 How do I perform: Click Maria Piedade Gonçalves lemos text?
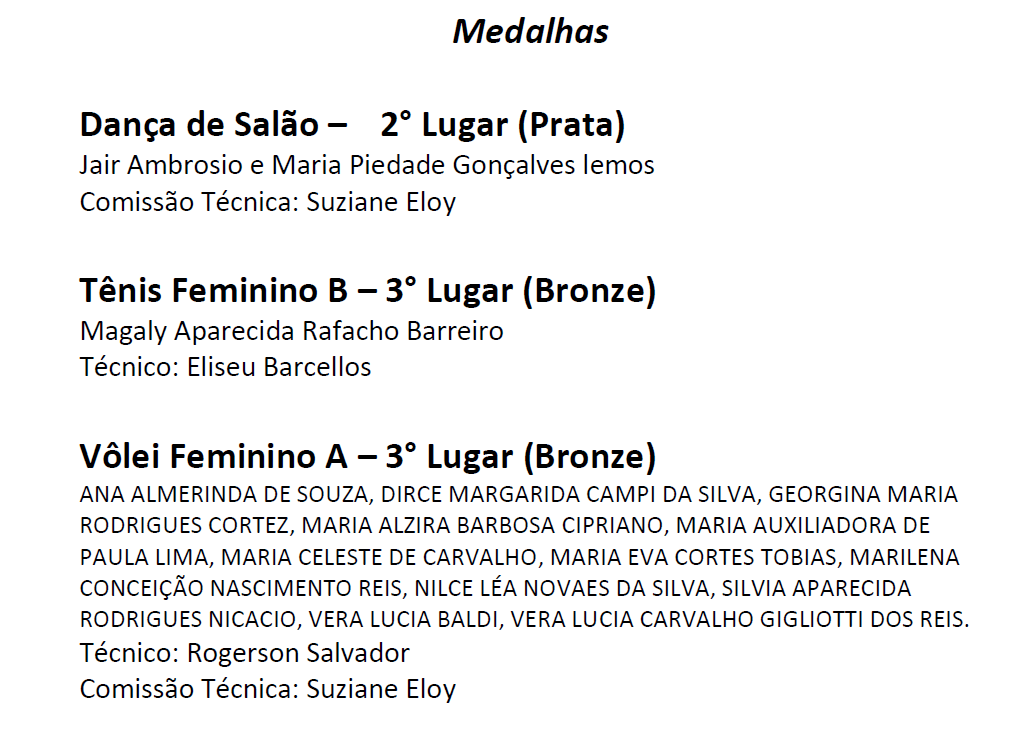[463, 165]
